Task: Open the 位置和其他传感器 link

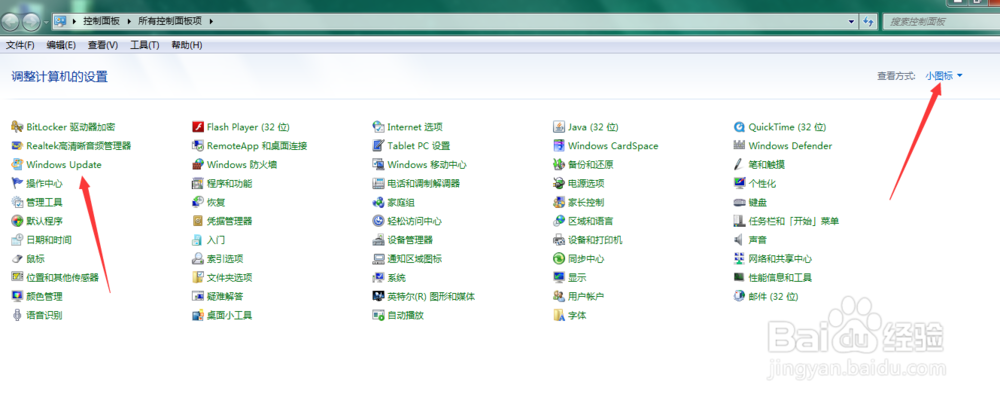Action: pos(62,278)
